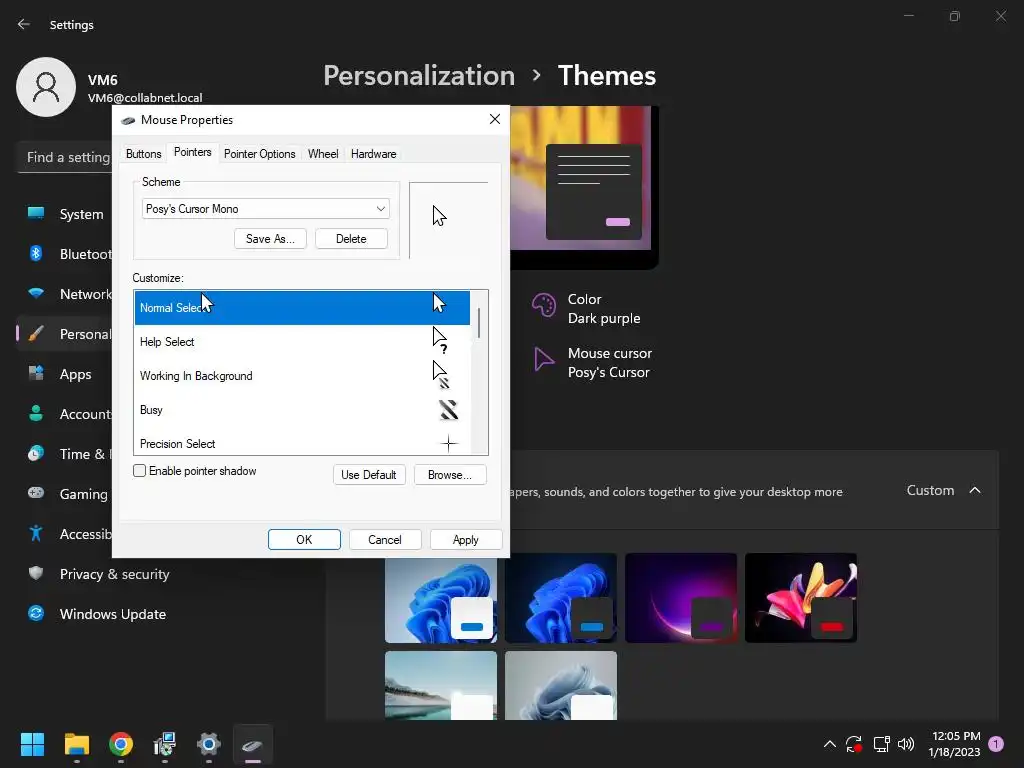Click the Privacy & security shield icon
1024x768 pixels.
(x=36, y=573)
